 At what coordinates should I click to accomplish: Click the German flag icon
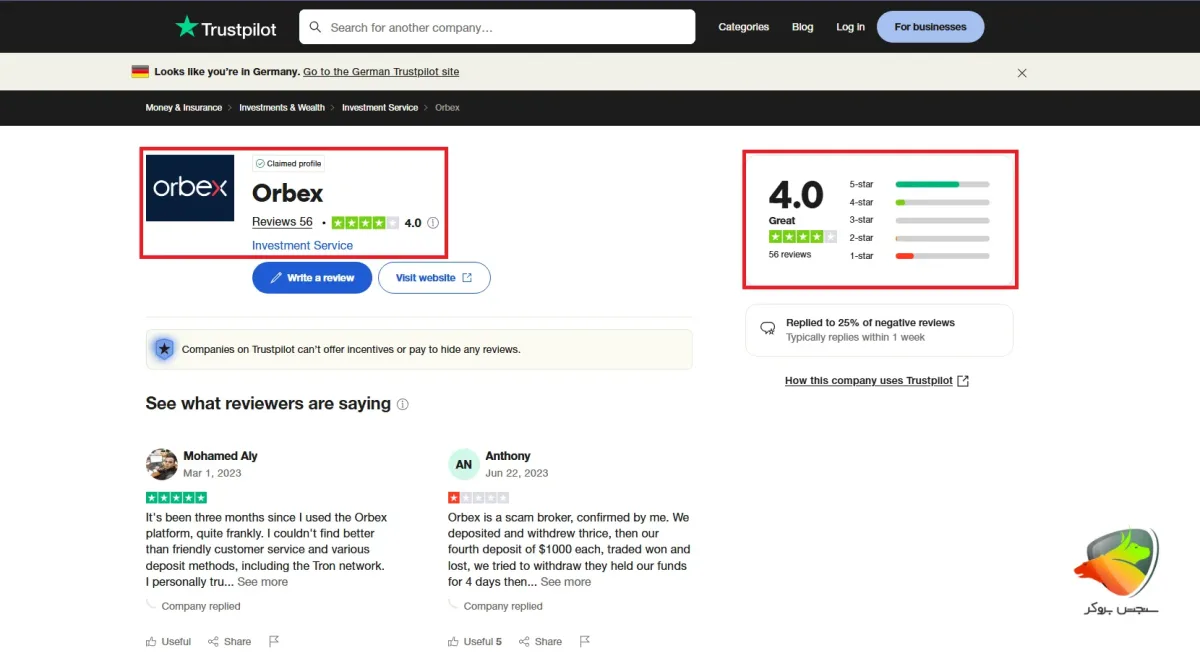(x=140, y=72)
